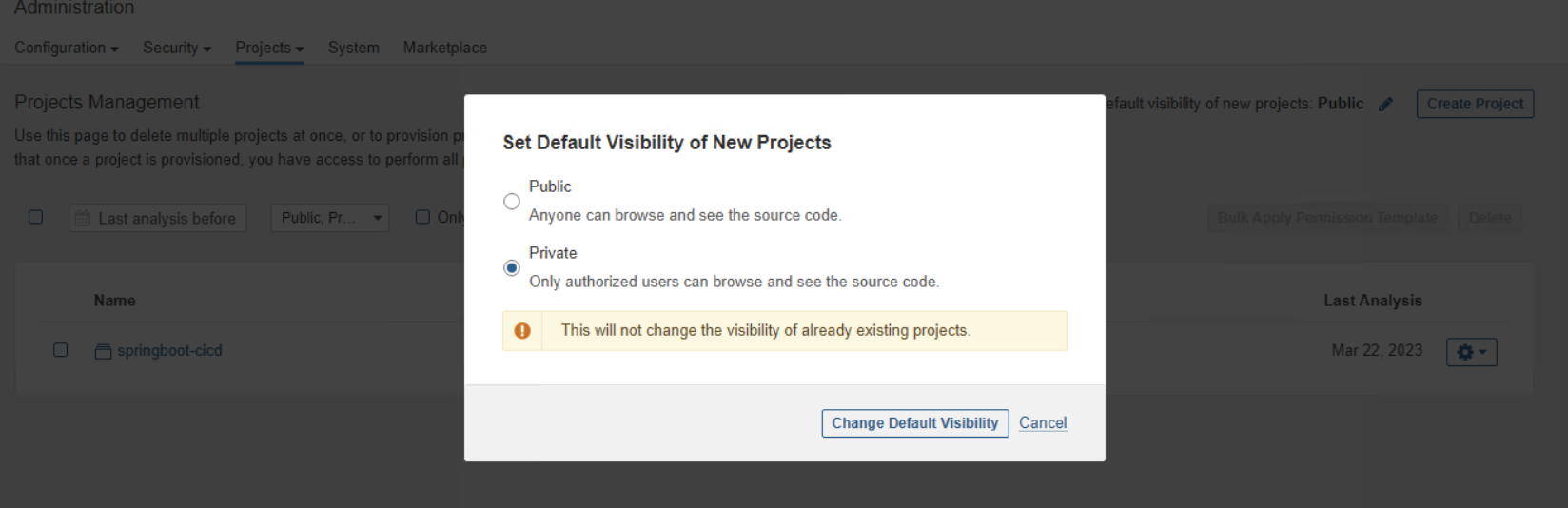Check the springboot-cicd row checkbox
The width and height of the screenshot is (1568, 508).
(x=60, y=350)
